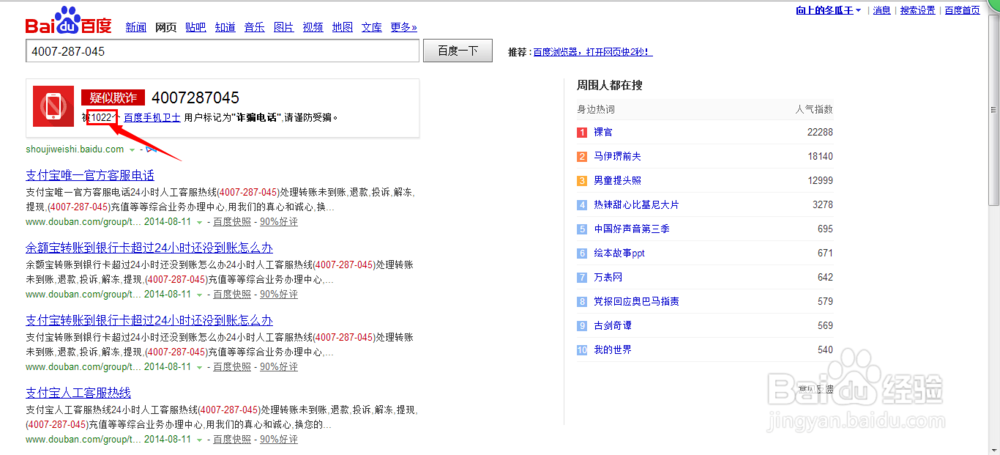This screenshot has width=1000, height=455.
Task: Open 搜索设置
Action: 917,10
